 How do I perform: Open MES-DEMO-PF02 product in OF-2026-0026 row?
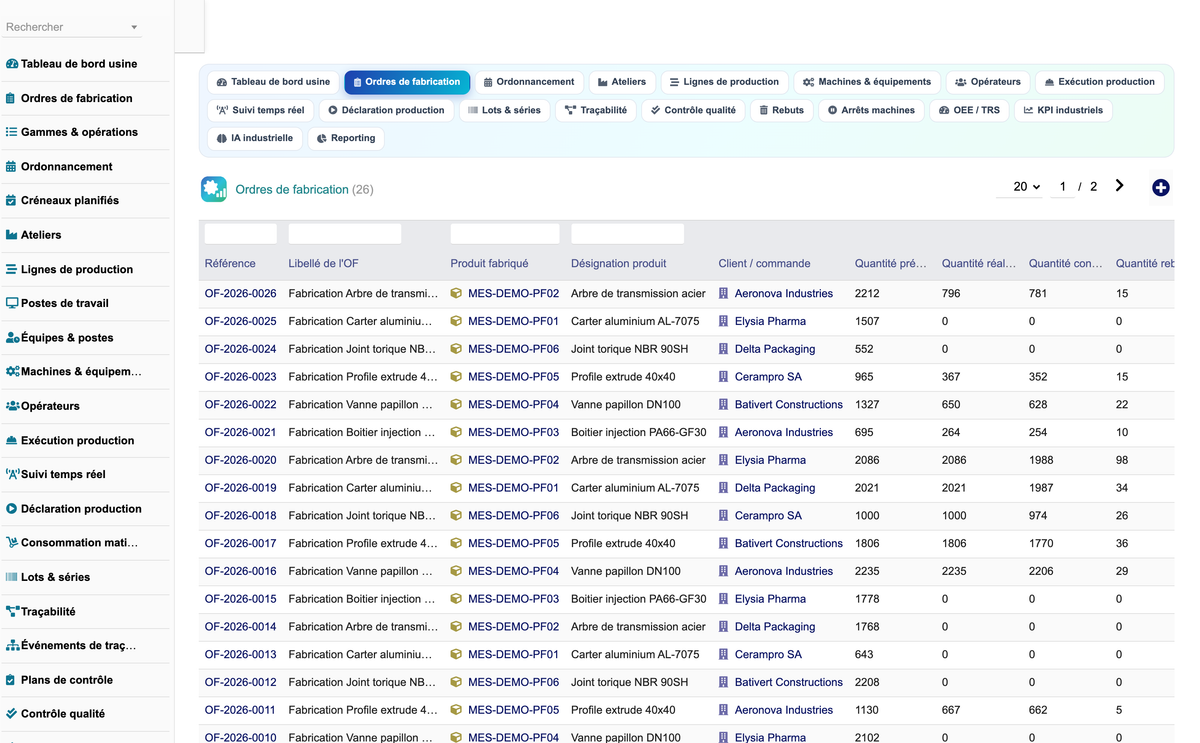[x=513, y=294]
